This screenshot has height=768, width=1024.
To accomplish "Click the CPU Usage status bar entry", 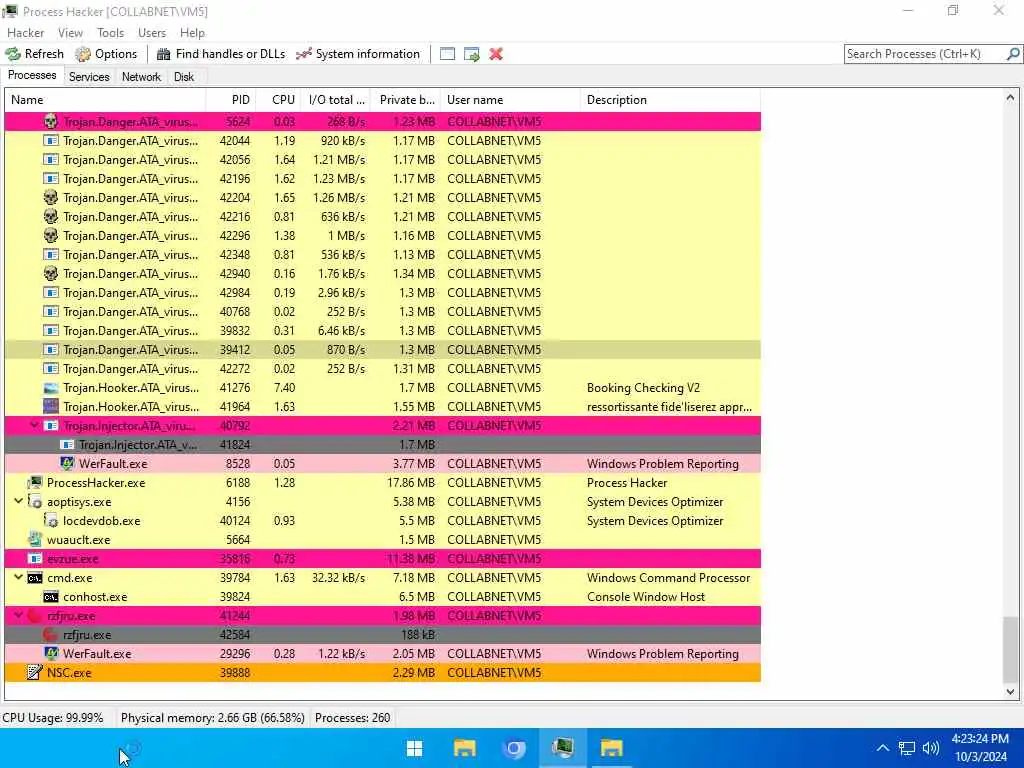I will click(53, 718).
